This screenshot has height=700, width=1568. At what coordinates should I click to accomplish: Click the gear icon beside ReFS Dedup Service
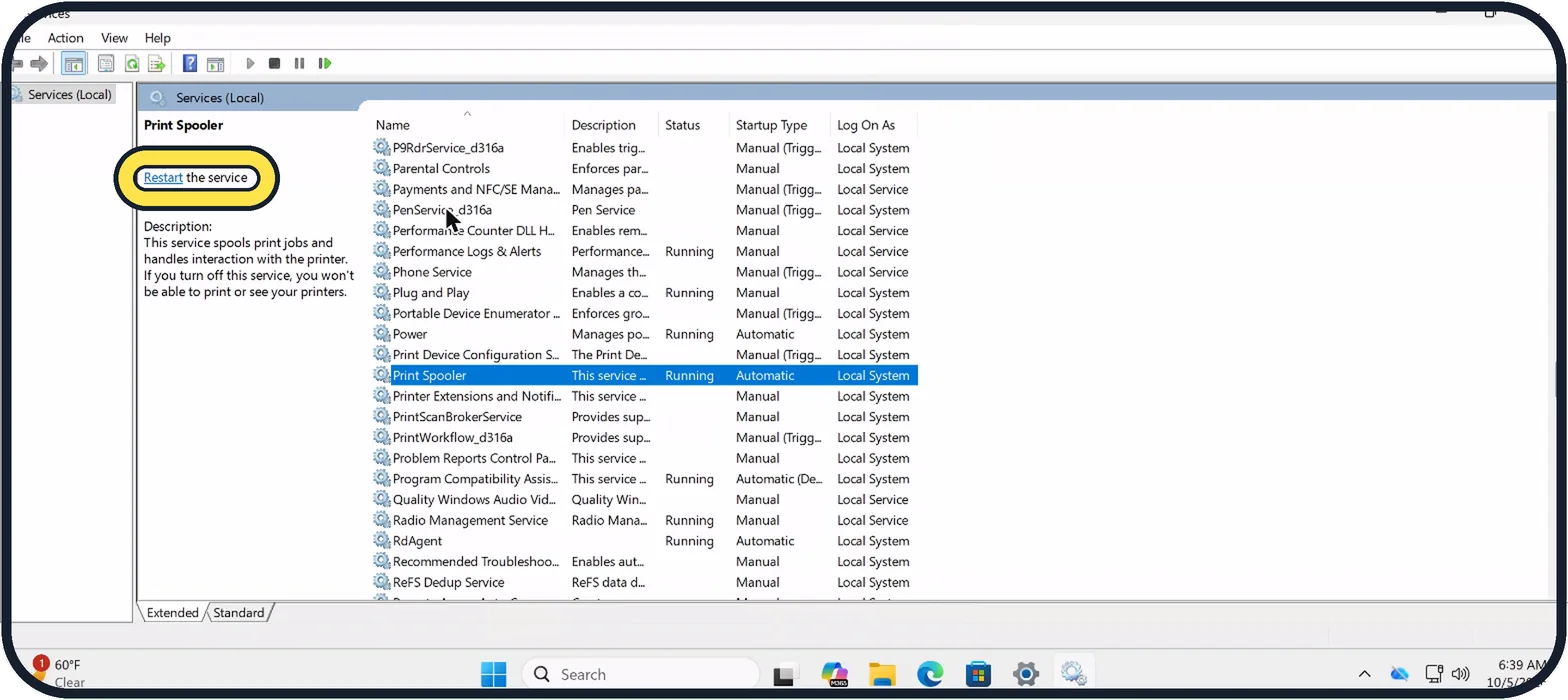382,582
